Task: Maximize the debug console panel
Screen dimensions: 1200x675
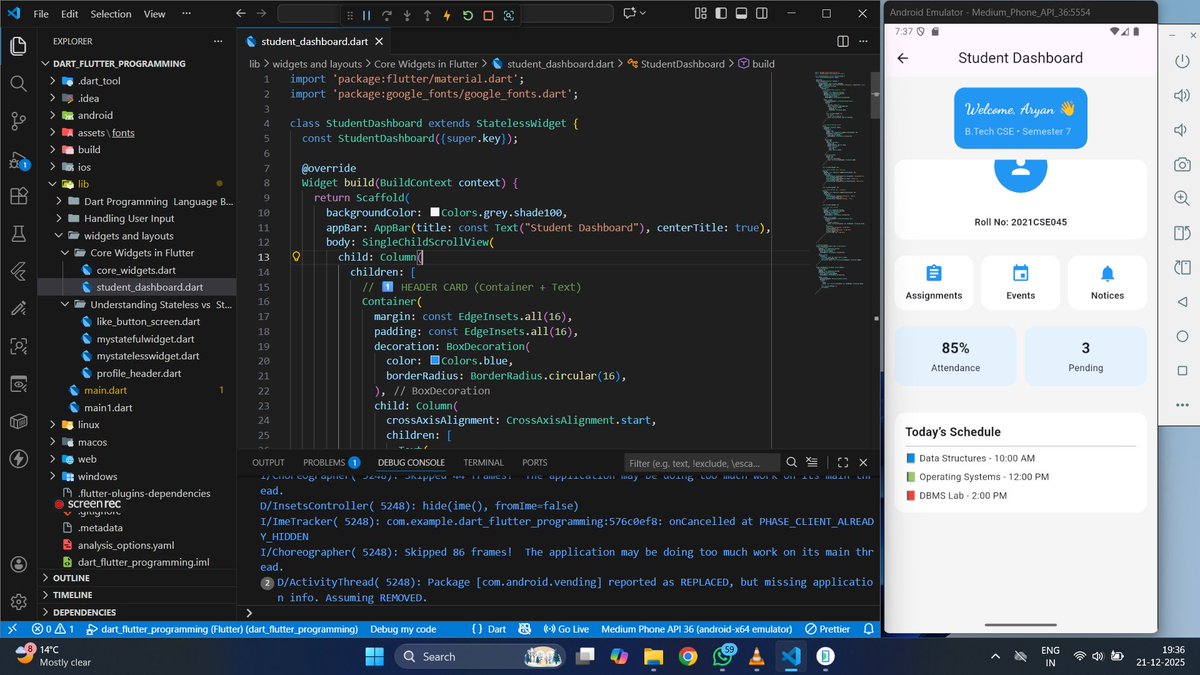Action: coord(843,463)
